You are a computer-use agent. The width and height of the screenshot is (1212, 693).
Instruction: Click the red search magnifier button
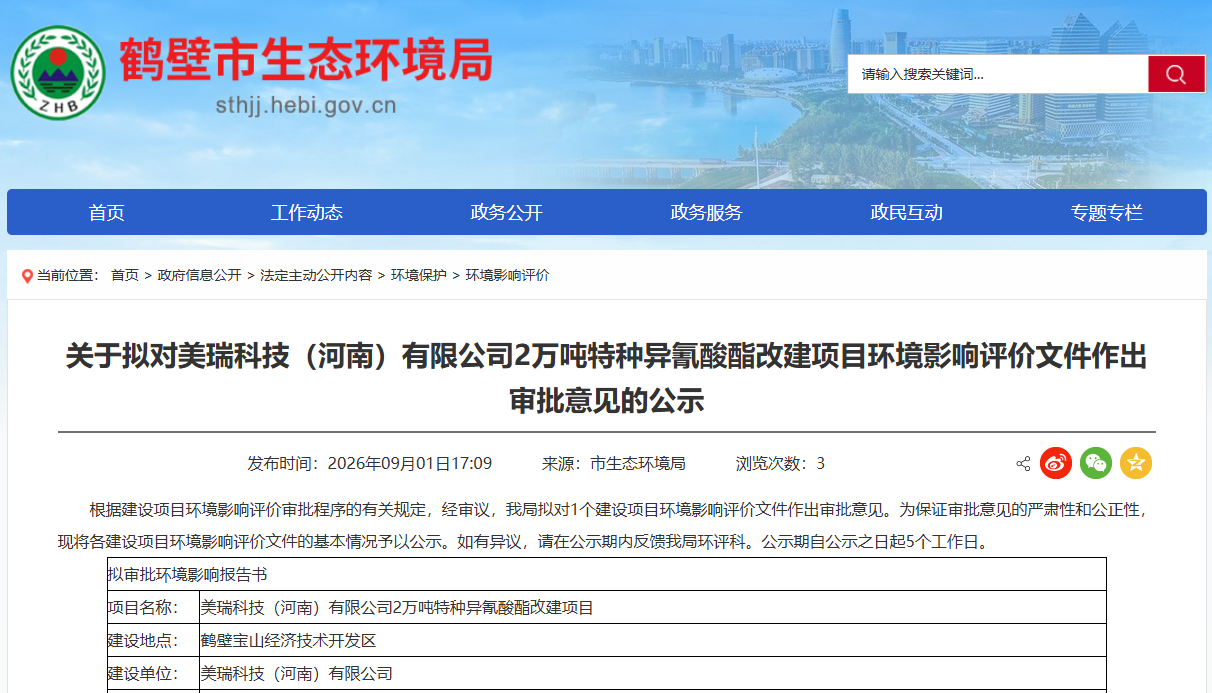pos(1176,74)
